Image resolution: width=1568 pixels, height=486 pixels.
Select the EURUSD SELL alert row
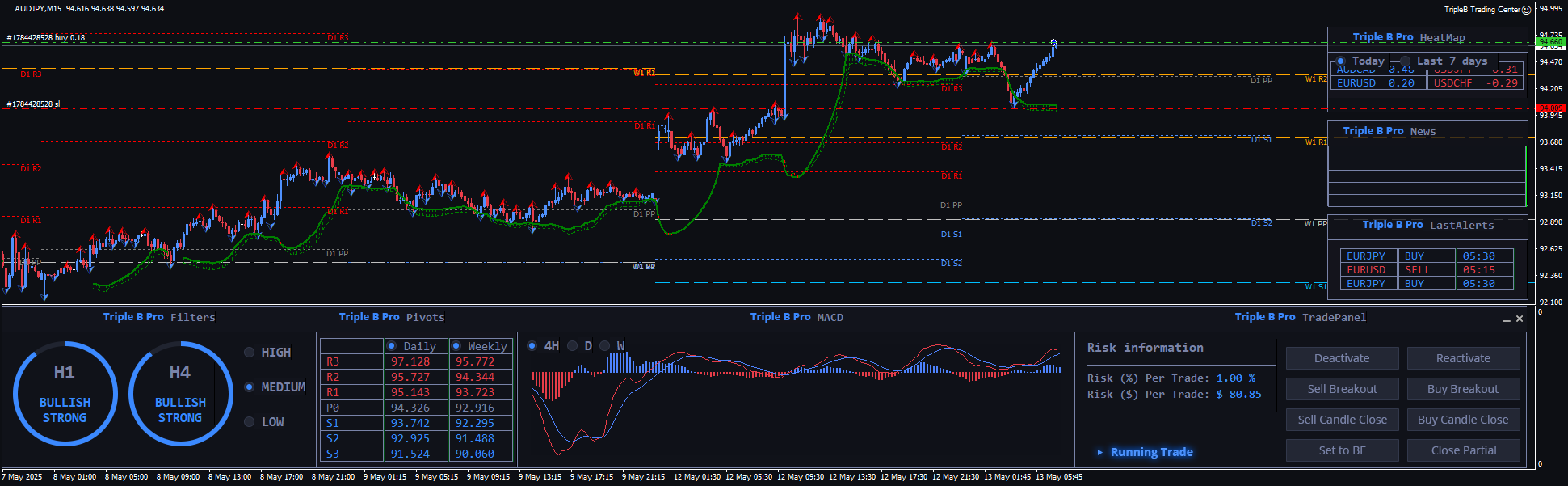(x=1426, y=270)
